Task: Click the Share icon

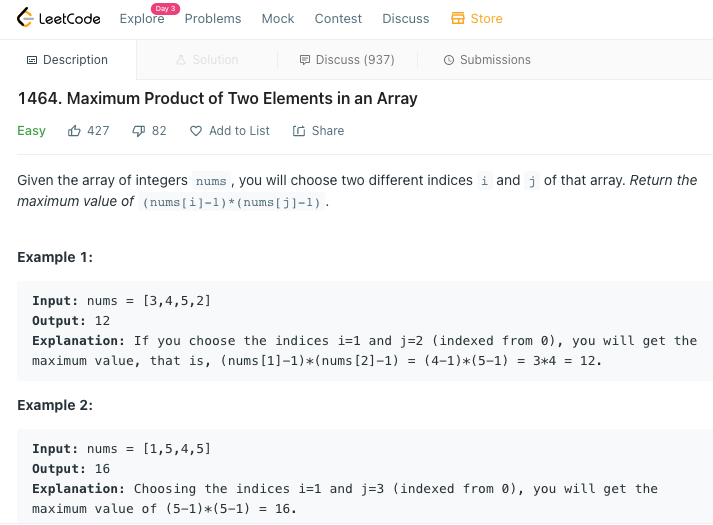Action: 298,131
